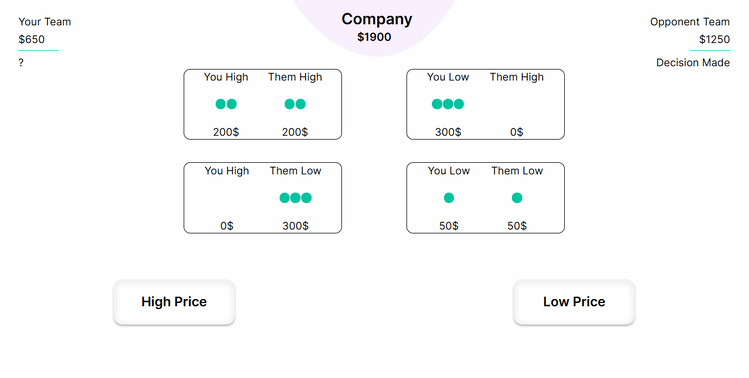Click single green dot under You Low
The image size is (749, 378).
coord(449,198)
